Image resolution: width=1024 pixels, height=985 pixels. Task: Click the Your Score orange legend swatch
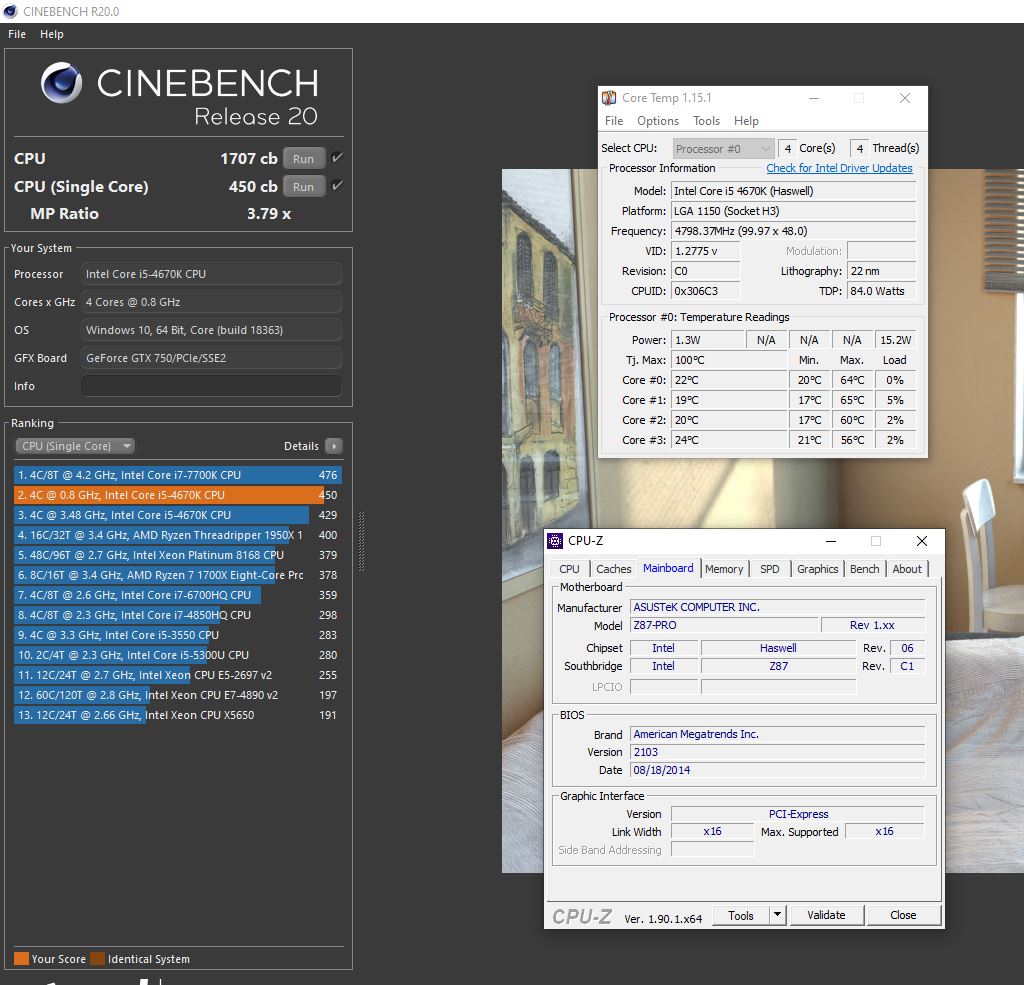21,958
